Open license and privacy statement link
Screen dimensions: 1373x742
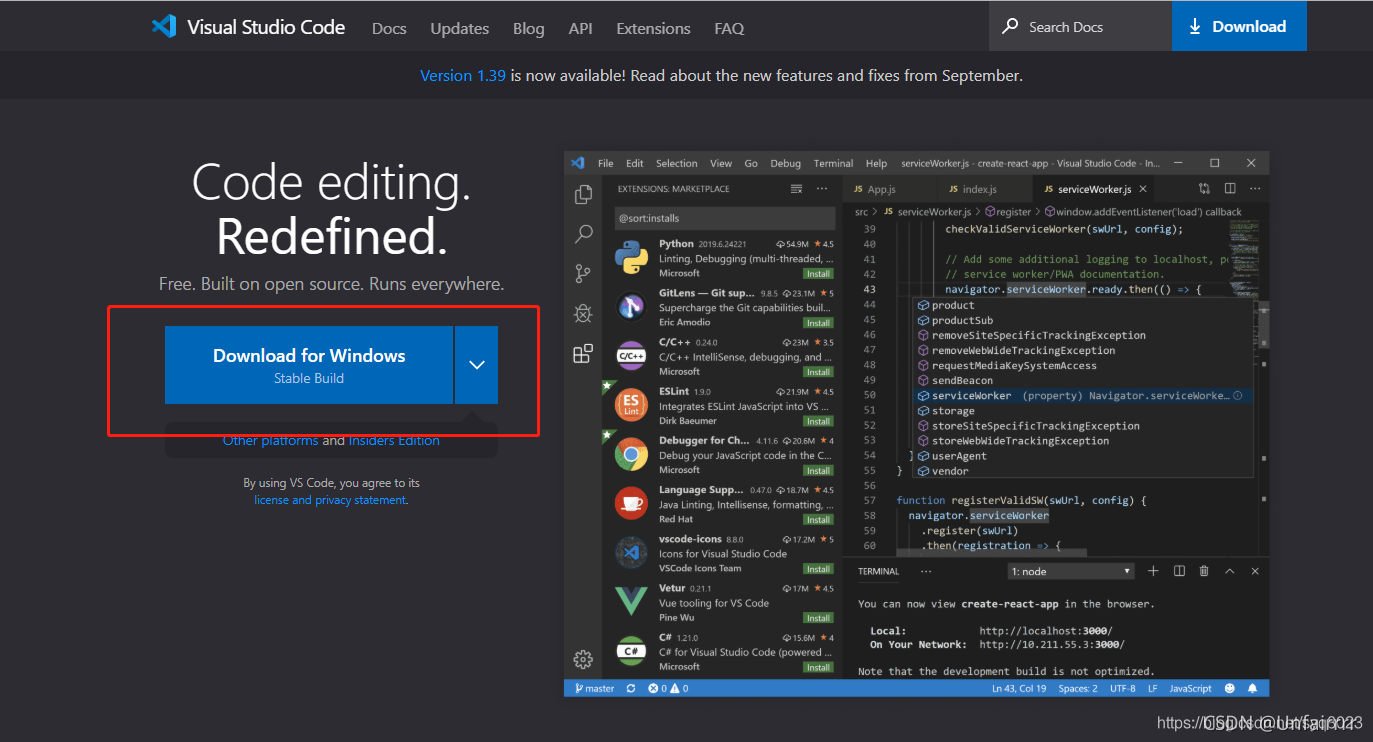(x=330, y=500)
